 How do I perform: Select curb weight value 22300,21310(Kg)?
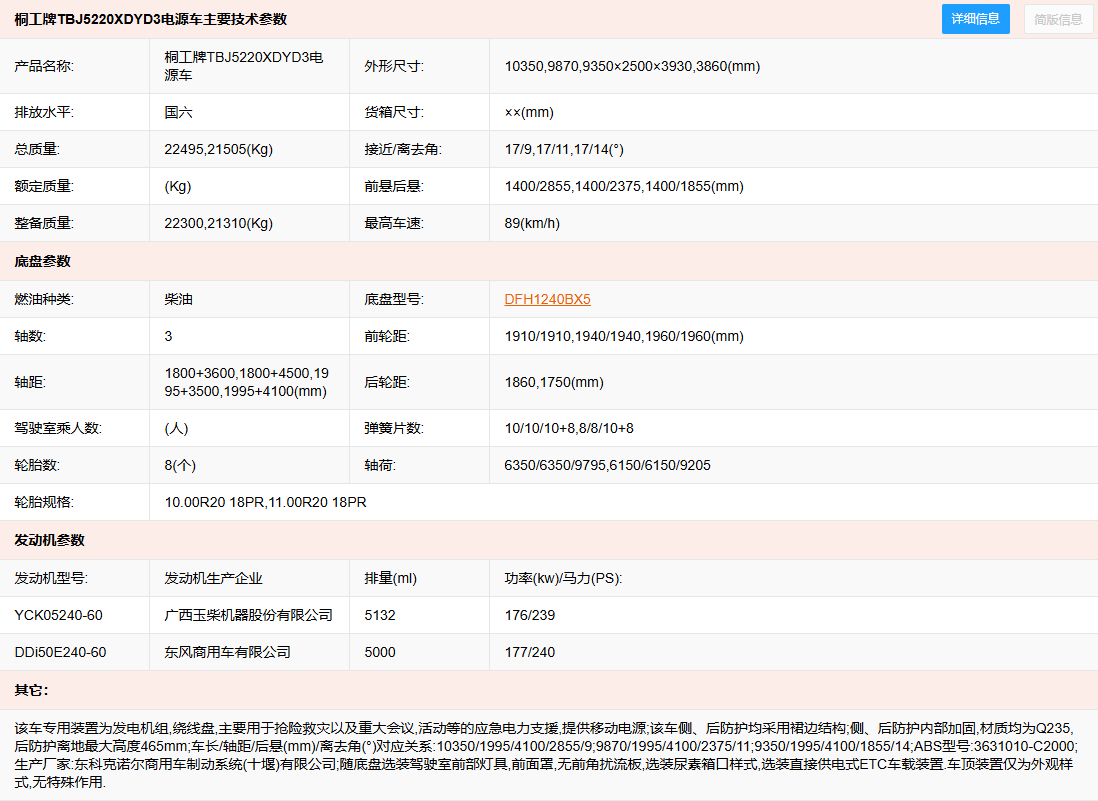pos(218,223)
